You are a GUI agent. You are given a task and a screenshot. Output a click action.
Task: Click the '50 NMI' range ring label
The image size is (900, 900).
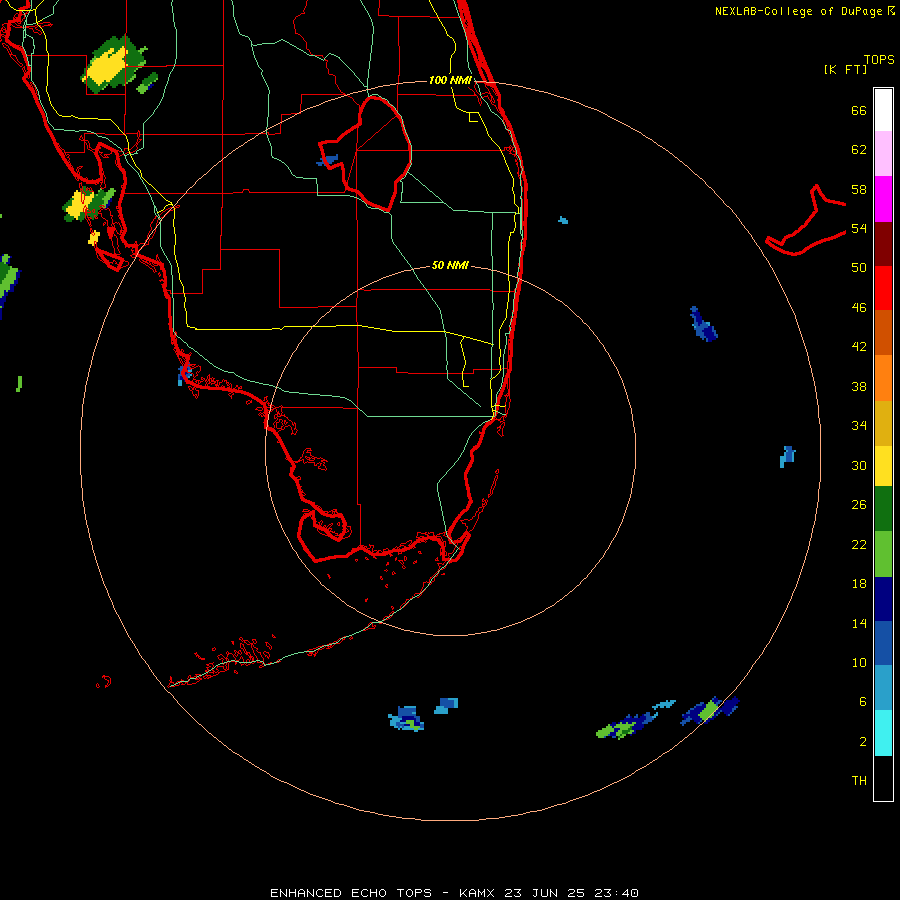click(x=450, y=265)
